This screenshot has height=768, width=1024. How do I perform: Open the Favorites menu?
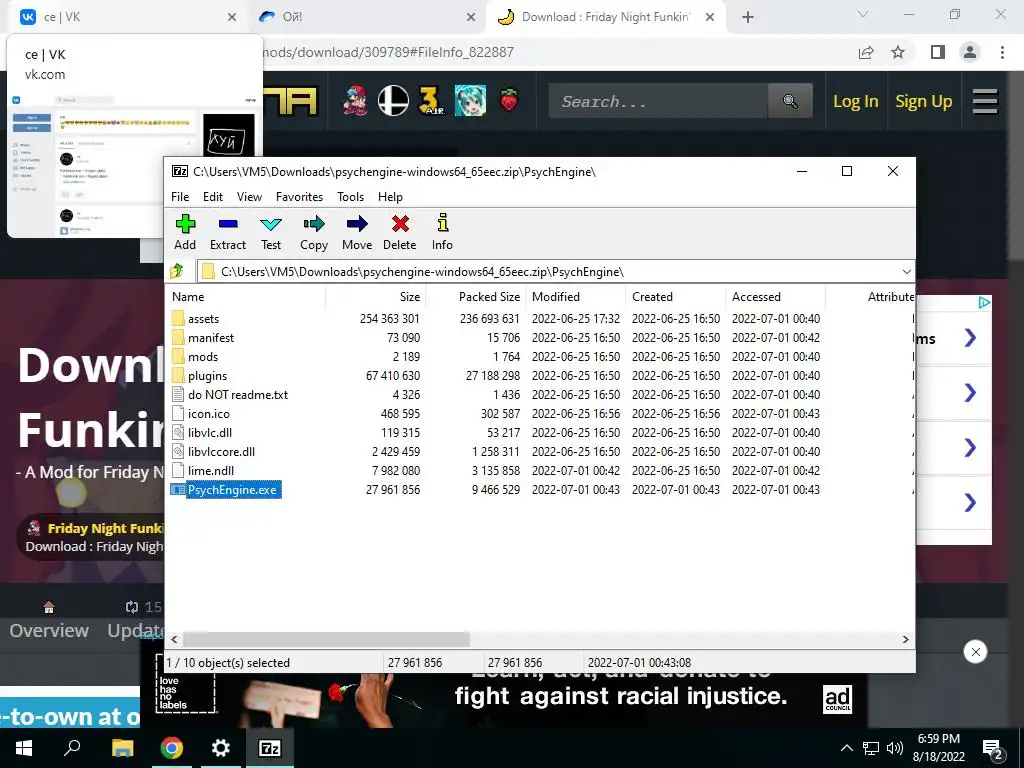(x=299, y=197)
